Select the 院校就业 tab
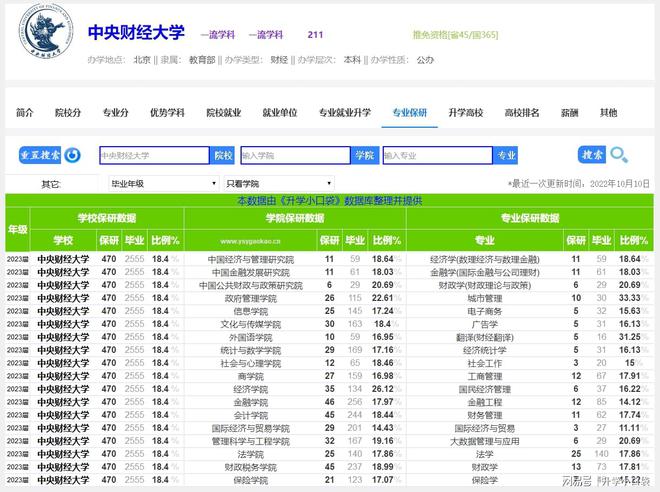Viewport: 660px width, 492px height. point(224,112)
